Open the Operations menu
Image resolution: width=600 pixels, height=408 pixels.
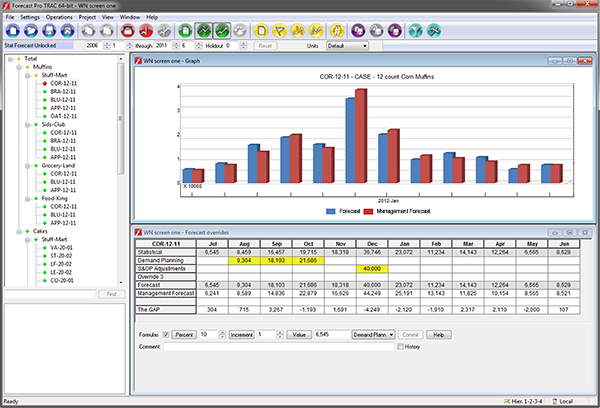click(59, 17)
